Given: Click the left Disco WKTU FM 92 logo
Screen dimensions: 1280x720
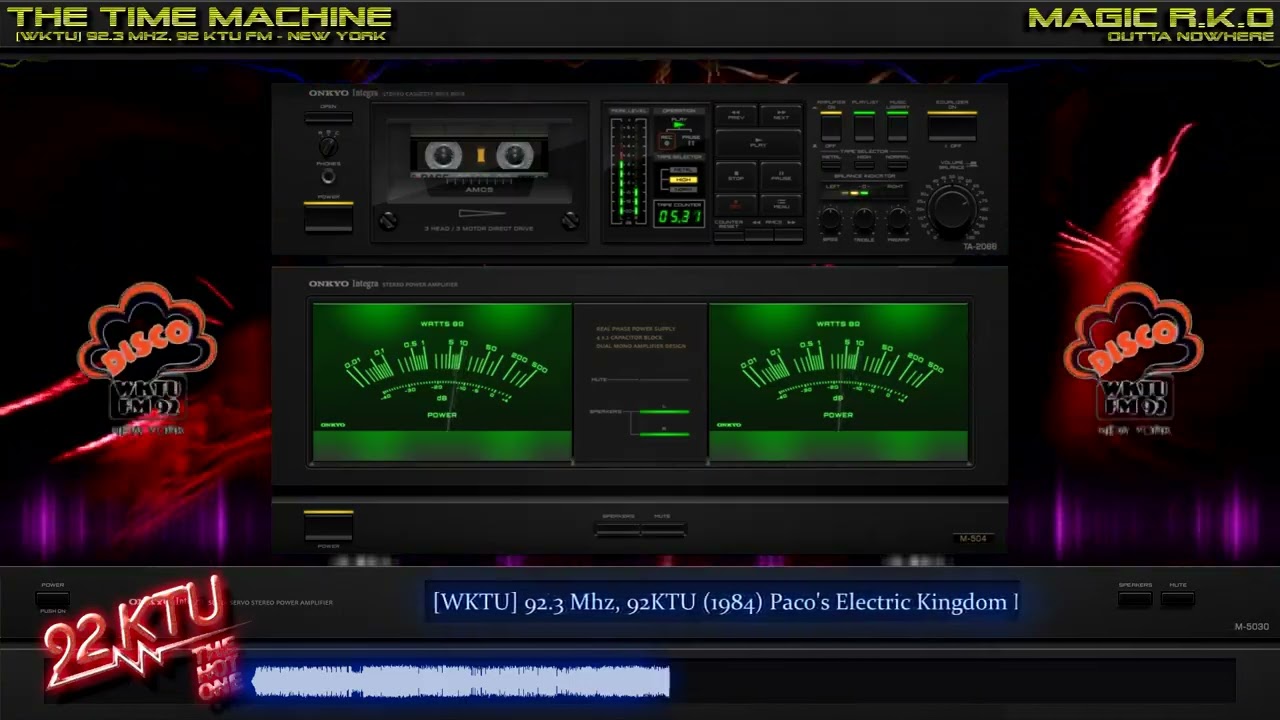Looking at the screenshot, I should pos(148,358).
